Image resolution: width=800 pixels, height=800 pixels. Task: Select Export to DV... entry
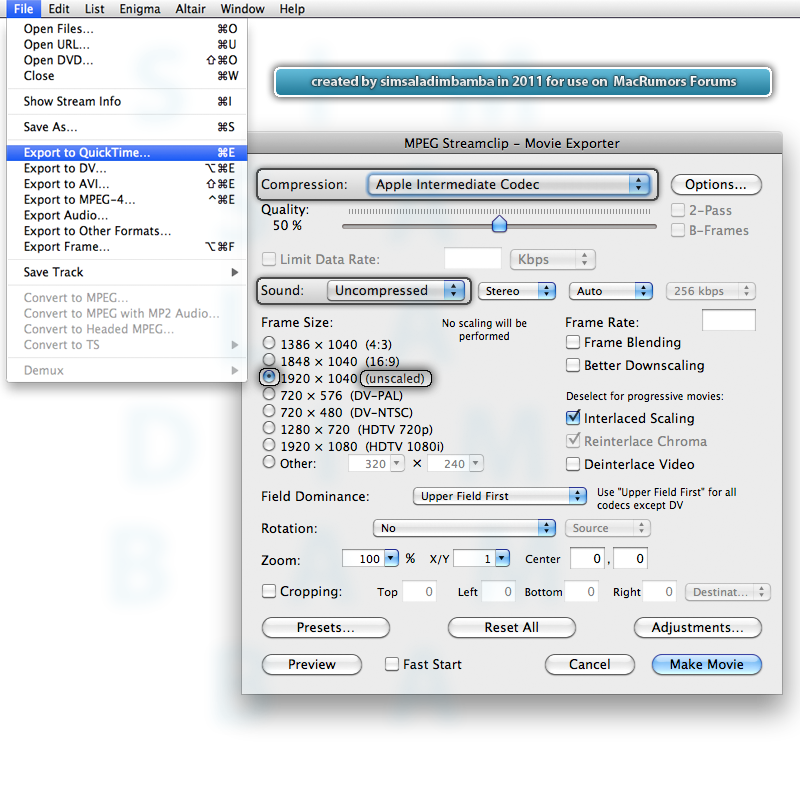[x=127, y=168]
